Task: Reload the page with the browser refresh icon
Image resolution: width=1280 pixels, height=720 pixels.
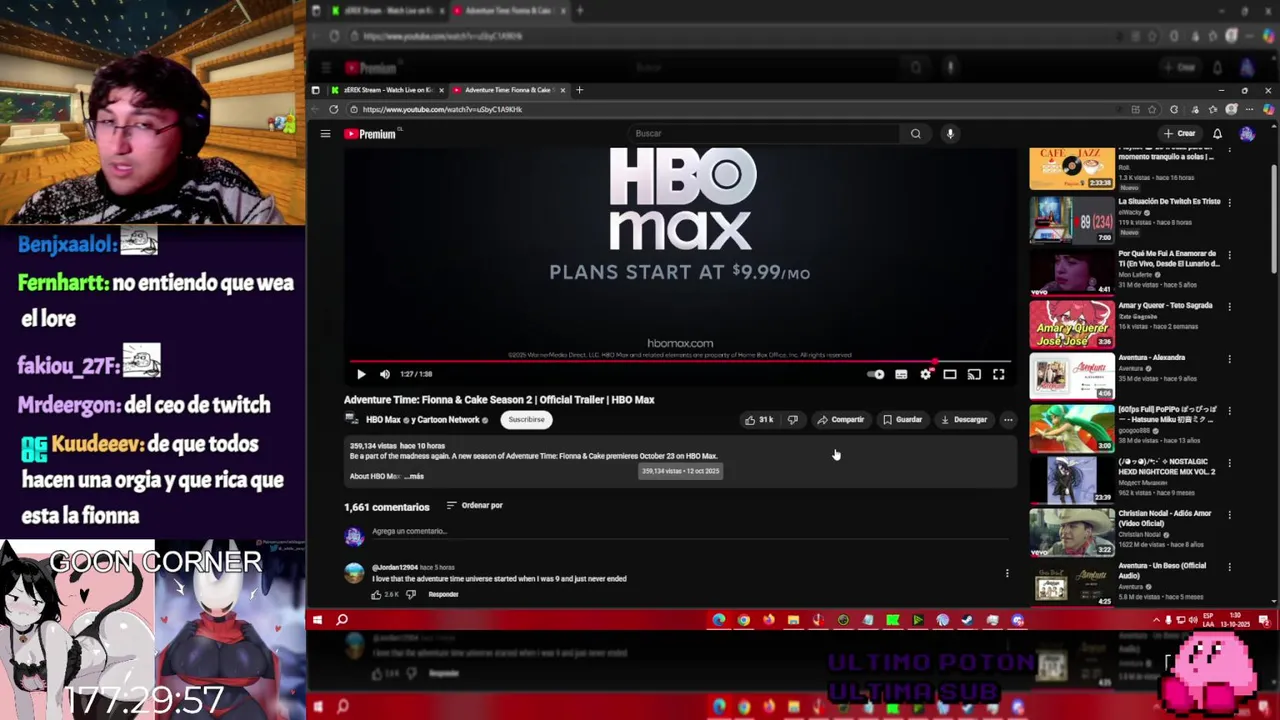Action: (333, 109)
